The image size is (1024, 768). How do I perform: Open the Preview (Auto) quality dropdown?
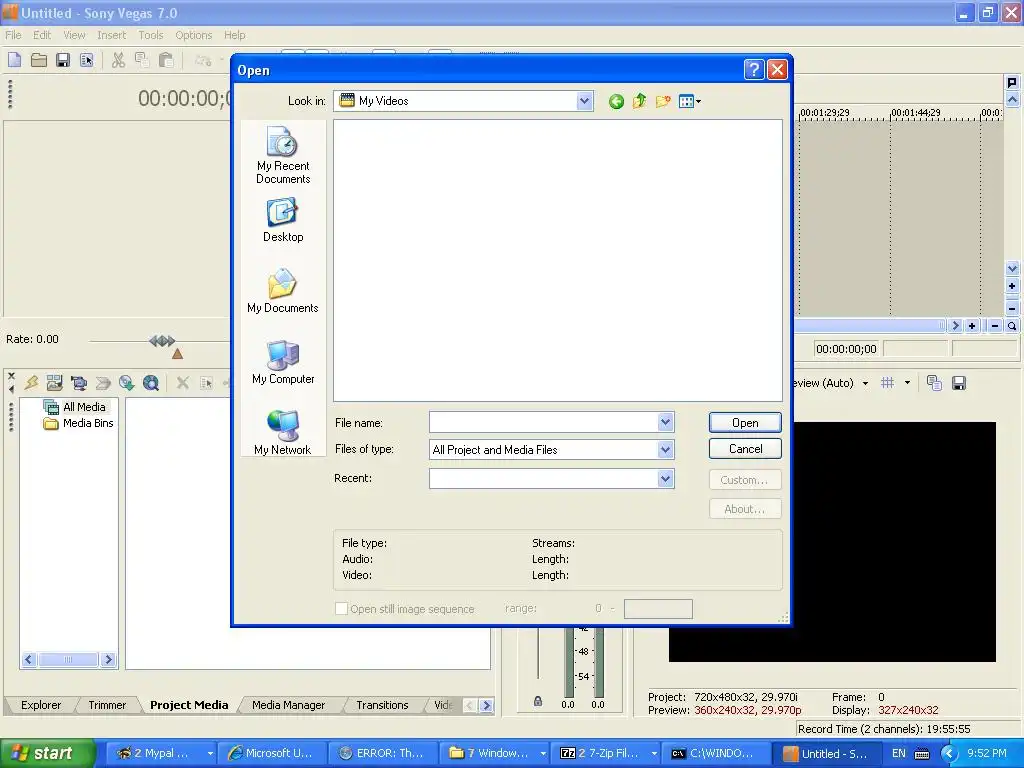coord(865,383)
